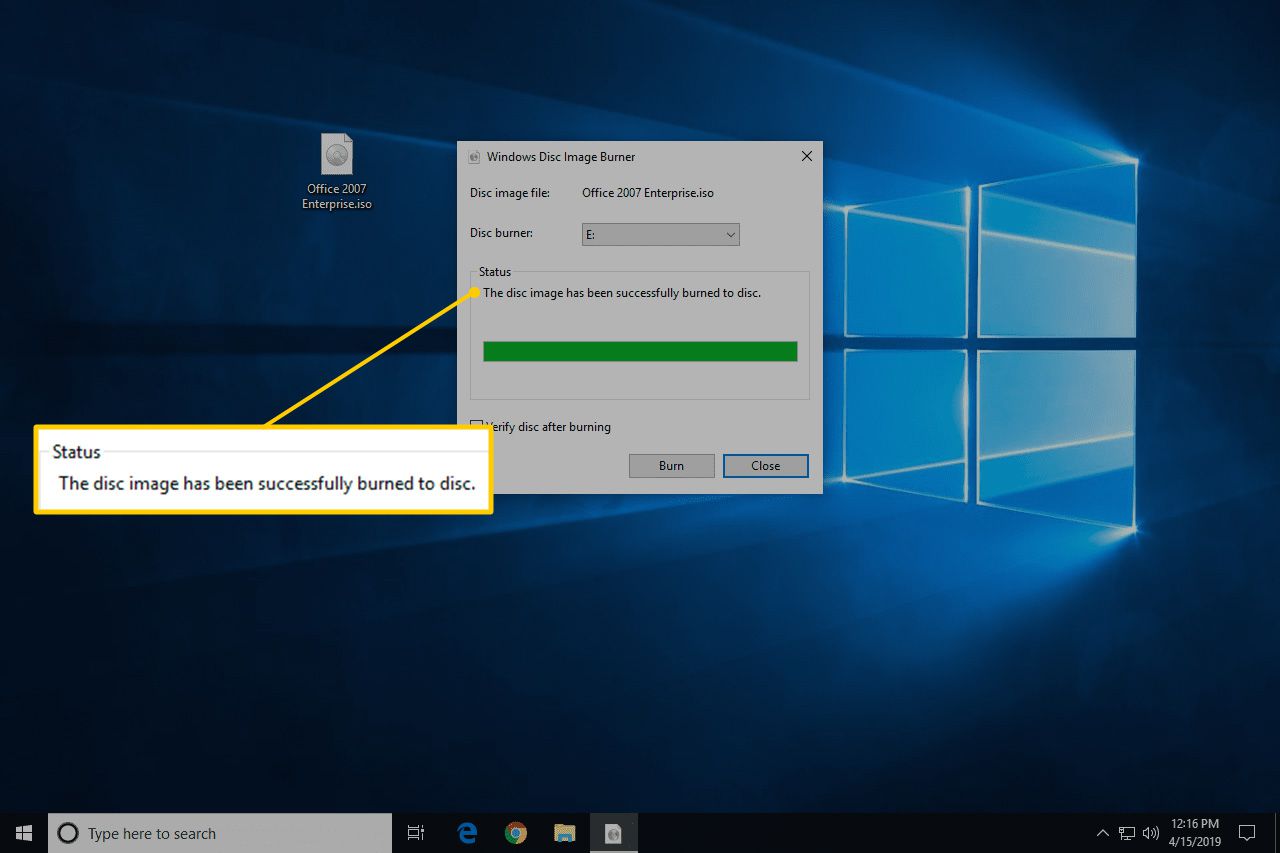Click the green burn progress bar

tap(640, 351)
